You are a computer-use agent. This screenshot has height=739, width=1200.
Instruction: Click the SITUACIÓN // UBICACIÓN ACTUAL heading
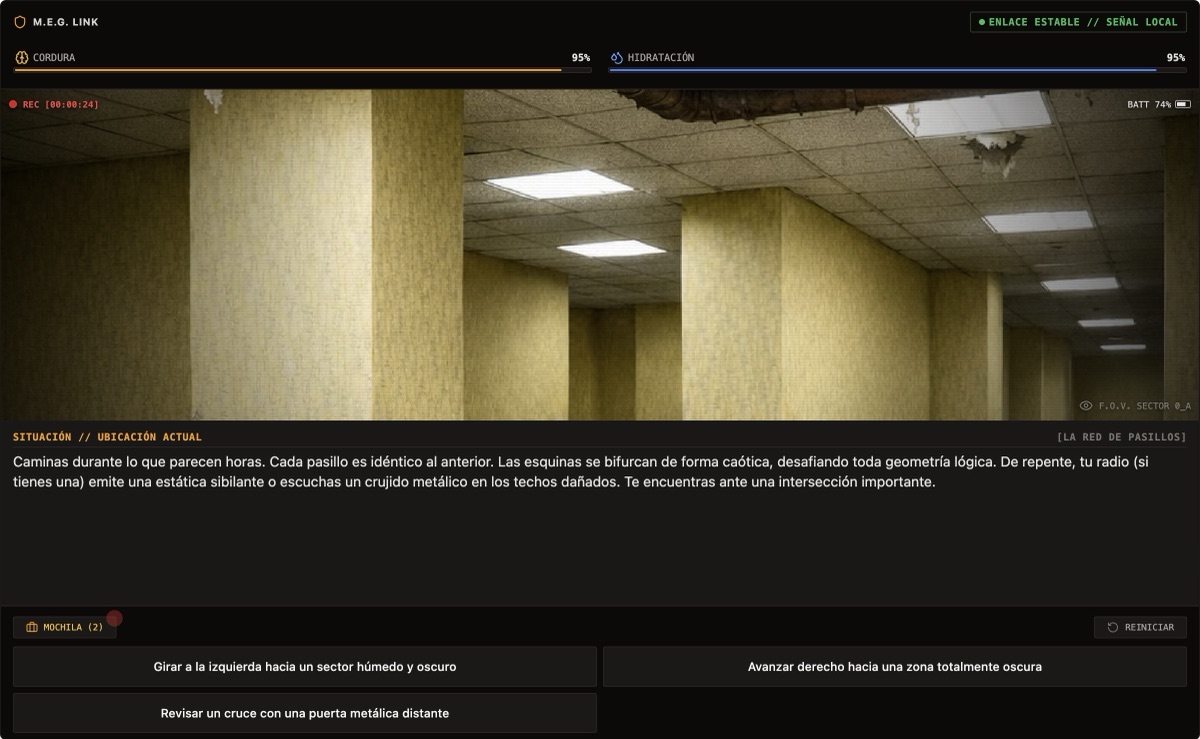tap(107, 437)
